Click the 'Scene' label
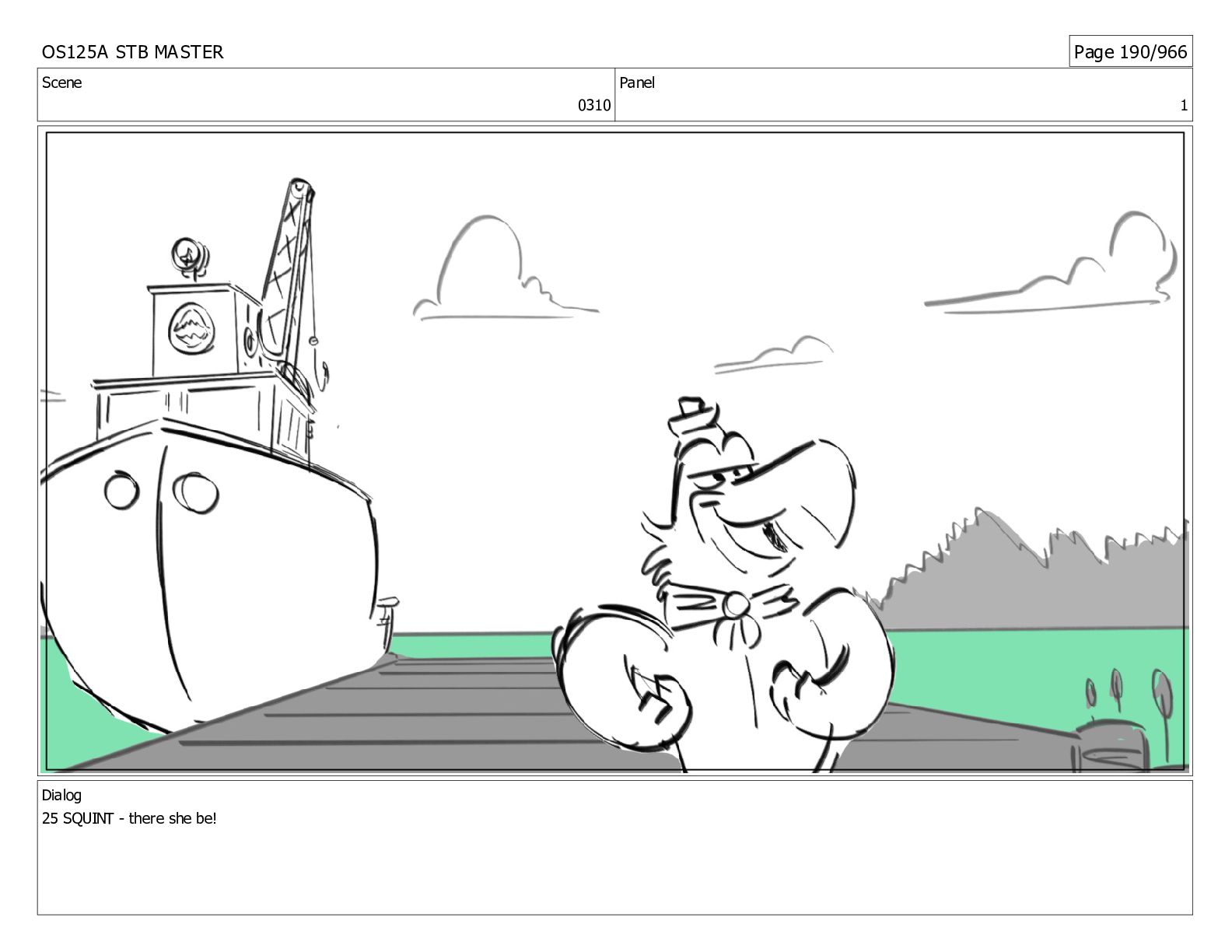 (61, 82)
